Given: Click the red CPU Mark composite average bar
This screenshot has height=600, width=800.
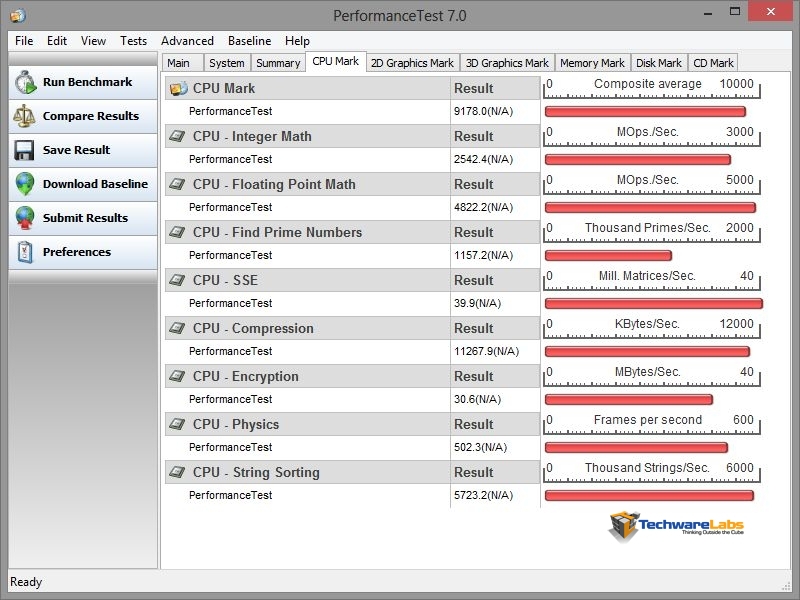Looking at the screenshot, I should point(645,111).
